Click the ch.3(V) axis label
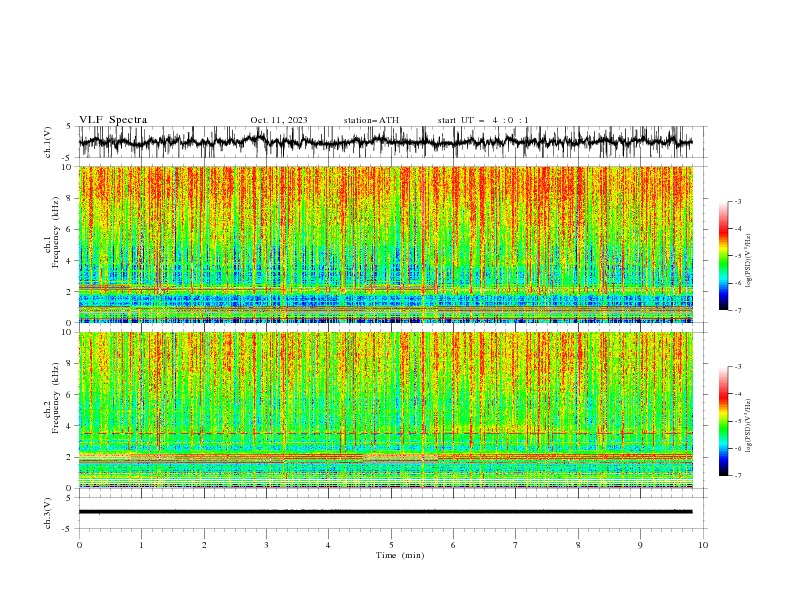 48,513
